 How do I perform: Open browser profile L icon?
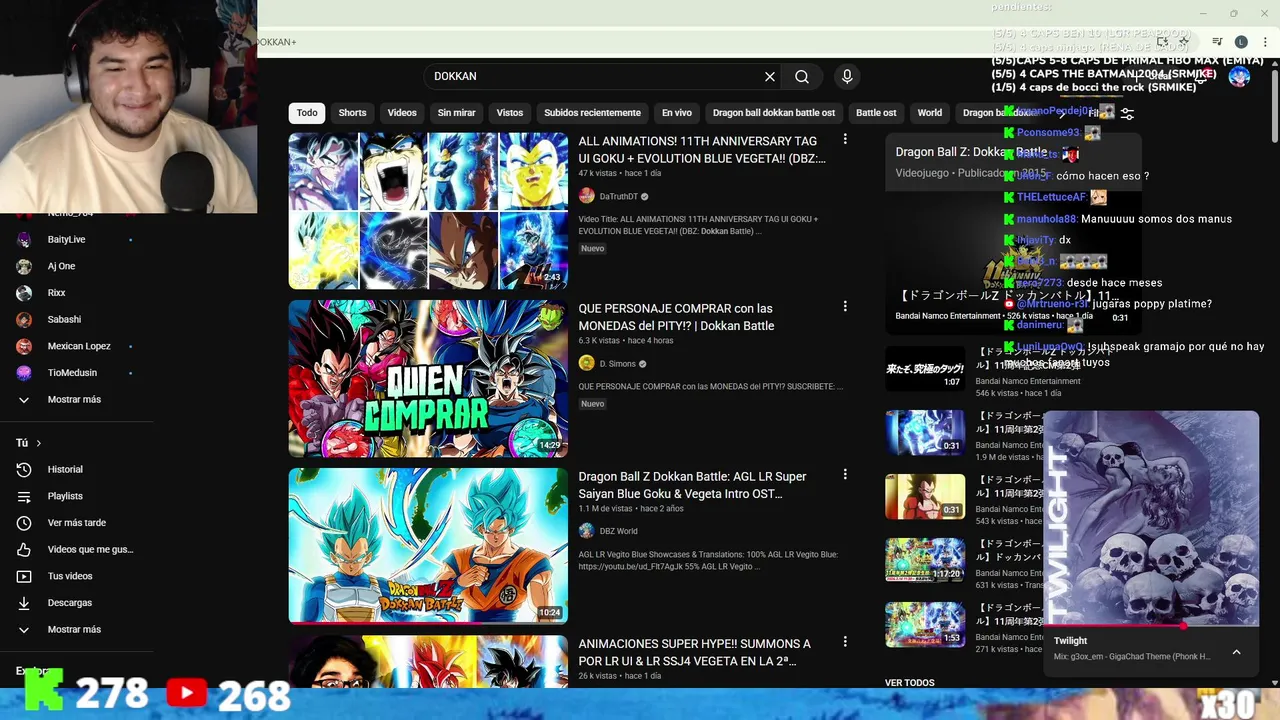1241,42
